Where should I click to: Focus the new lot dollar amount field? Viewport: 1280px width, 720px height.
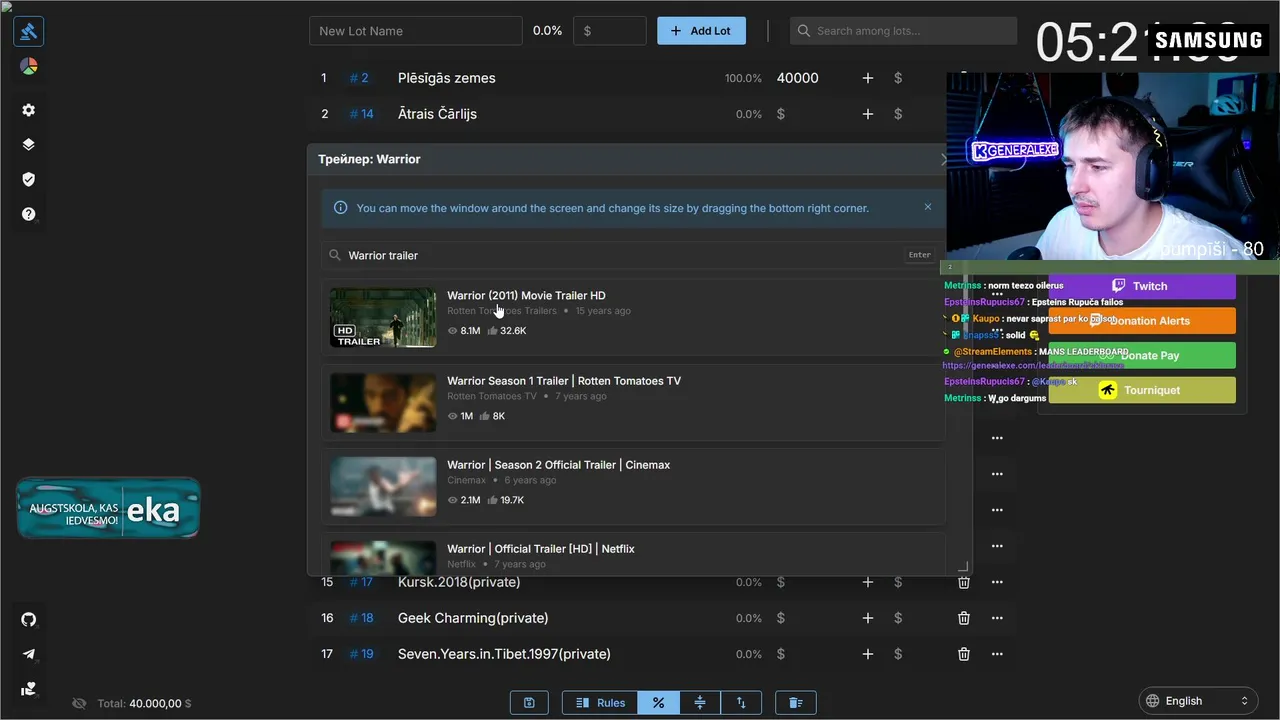click(x=609, y=31)
